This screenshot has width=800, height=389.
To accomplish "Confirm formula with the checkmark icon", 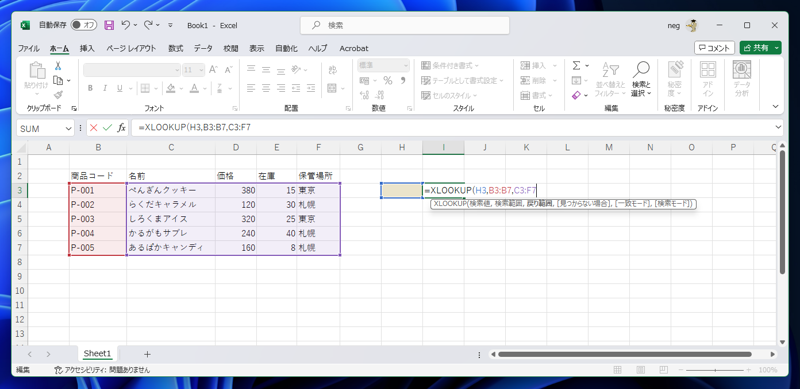I will click(x=107, y=128).
